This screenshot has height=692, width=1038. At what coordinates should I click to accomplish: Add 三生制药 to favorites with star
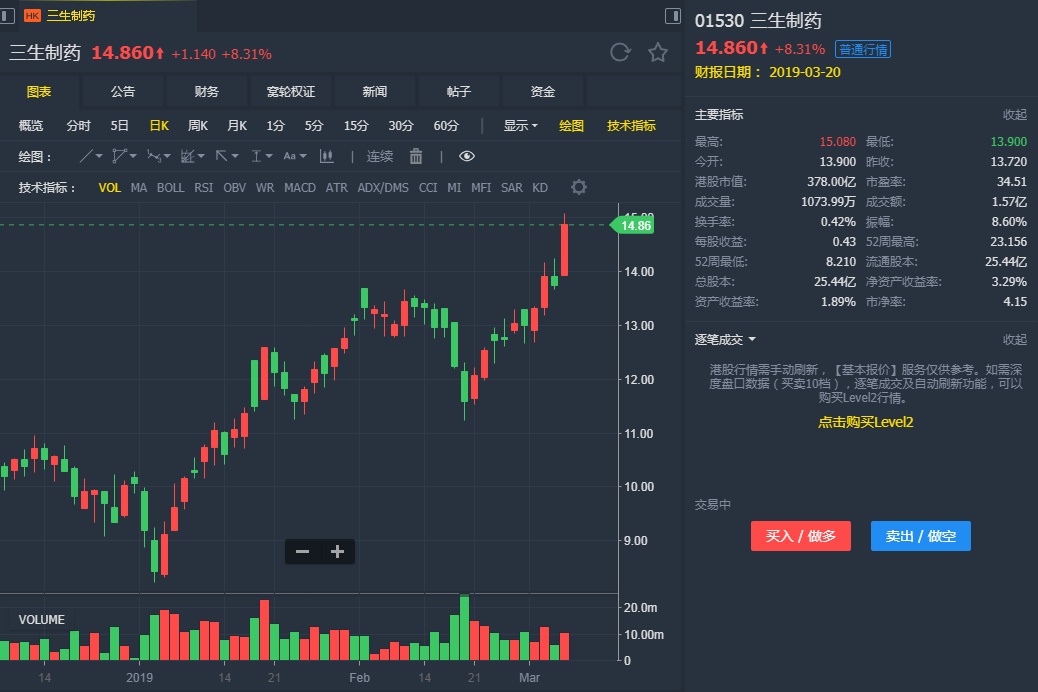657,53
